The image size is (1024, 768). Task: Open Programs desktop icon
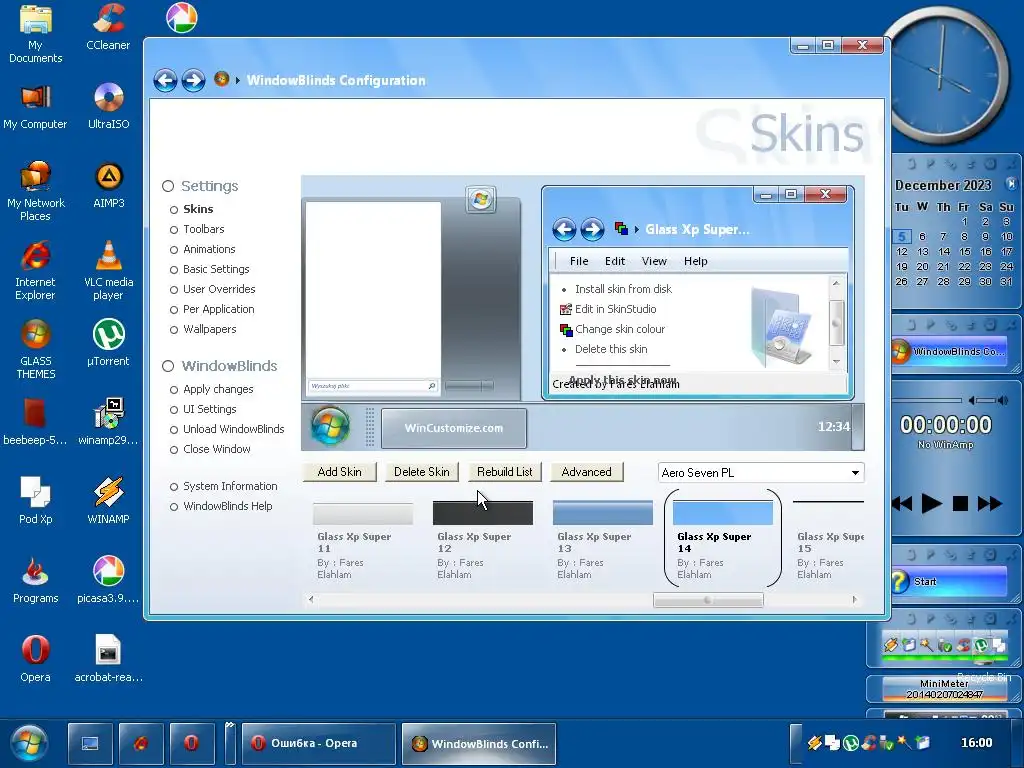click(x=35, y=581)
